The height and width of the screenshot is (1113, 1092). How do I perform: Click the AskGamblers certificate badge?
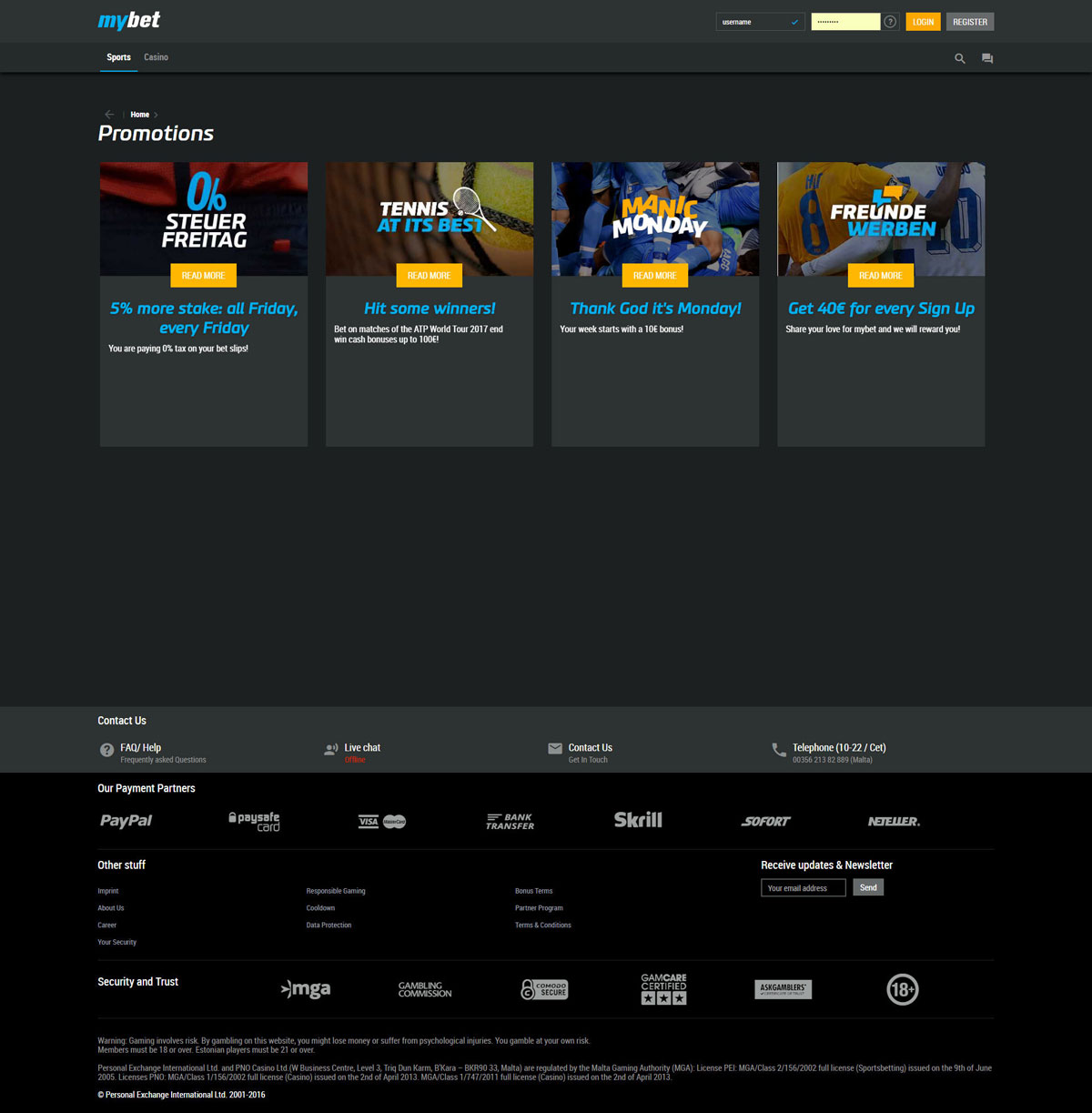pyautogui.click(x=784, y=989)
